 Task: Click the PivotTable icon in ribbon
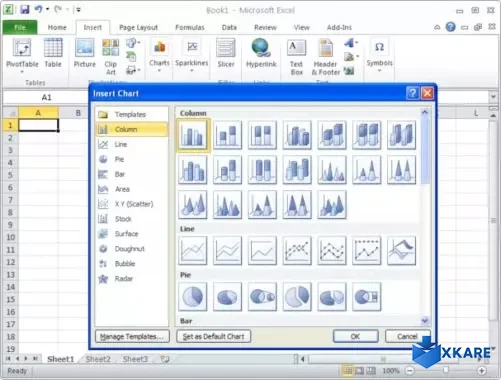point(22,48)
